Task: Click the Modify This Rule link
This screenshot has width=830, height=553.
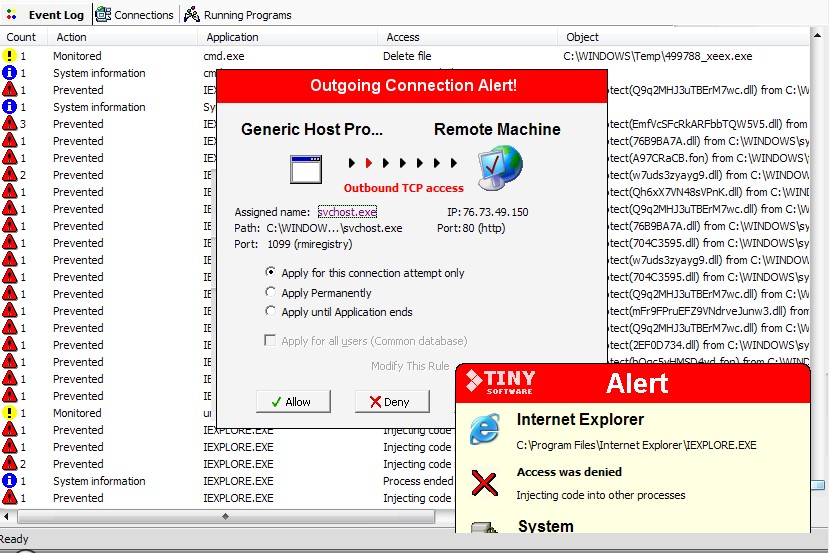Action: click(410, 366)
